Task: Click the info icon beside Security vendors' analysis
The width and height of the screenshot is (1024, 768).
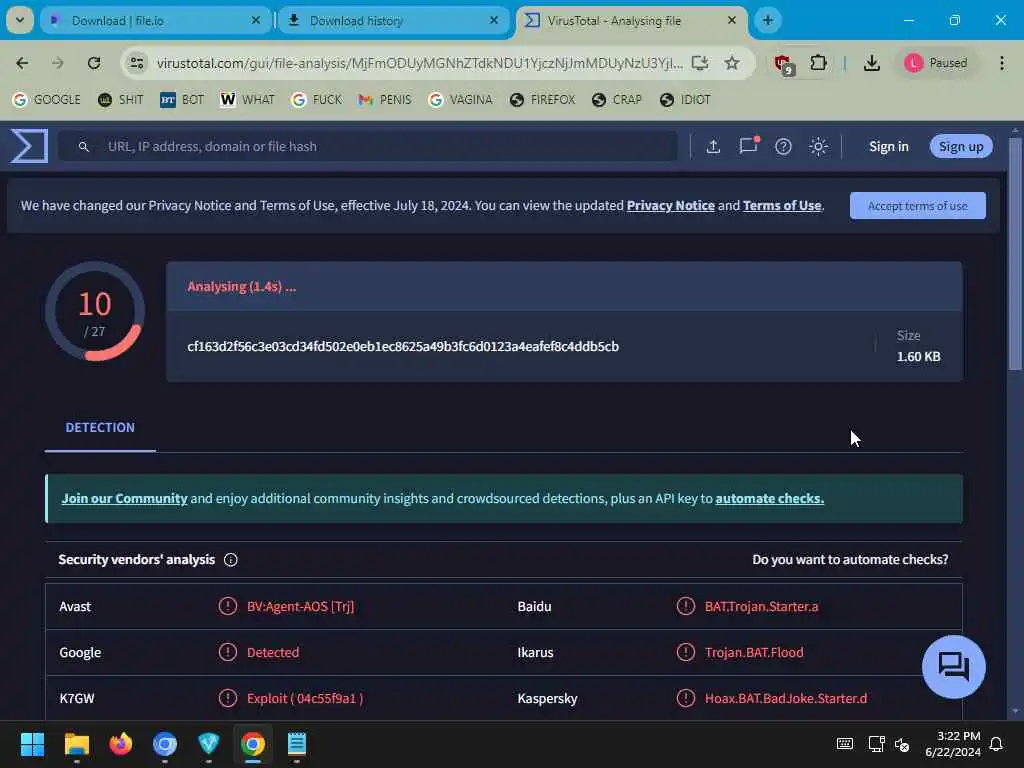Action: [231, 560]
